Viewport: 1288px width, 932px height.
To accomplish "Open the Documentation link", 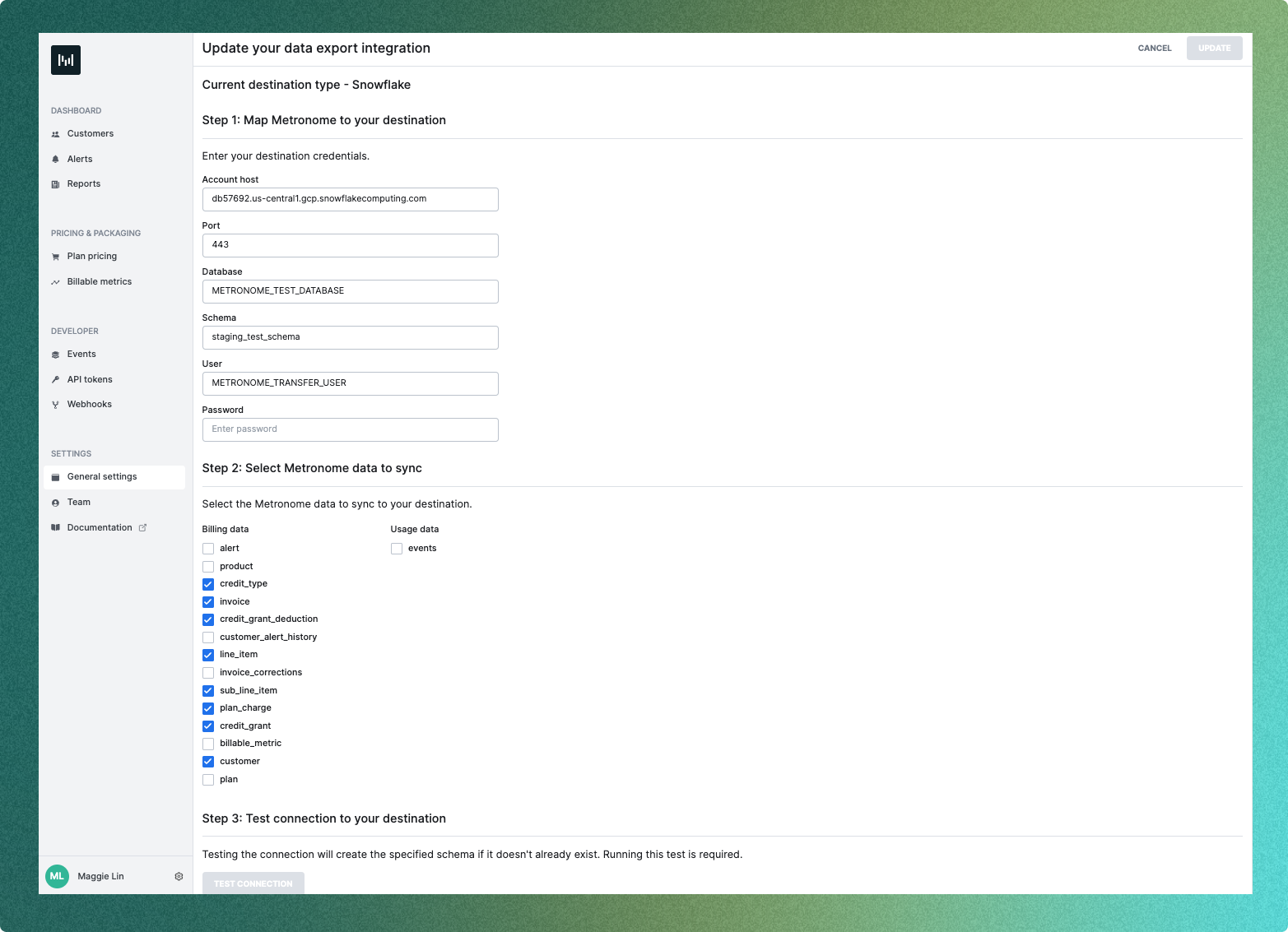I will coord(114,527).
